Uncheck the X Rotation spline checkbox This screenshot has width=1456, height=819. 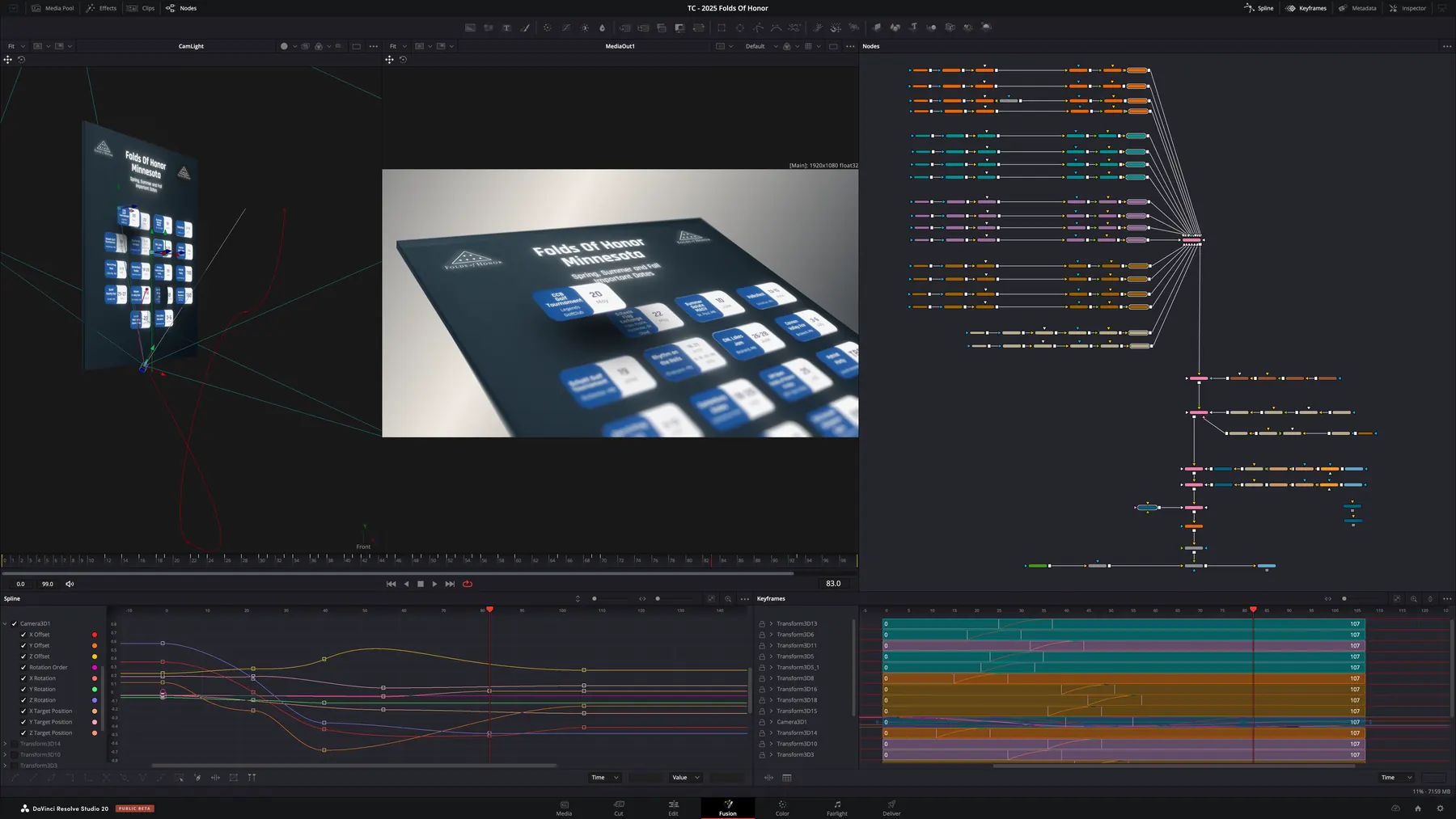(x=23, y=678)
